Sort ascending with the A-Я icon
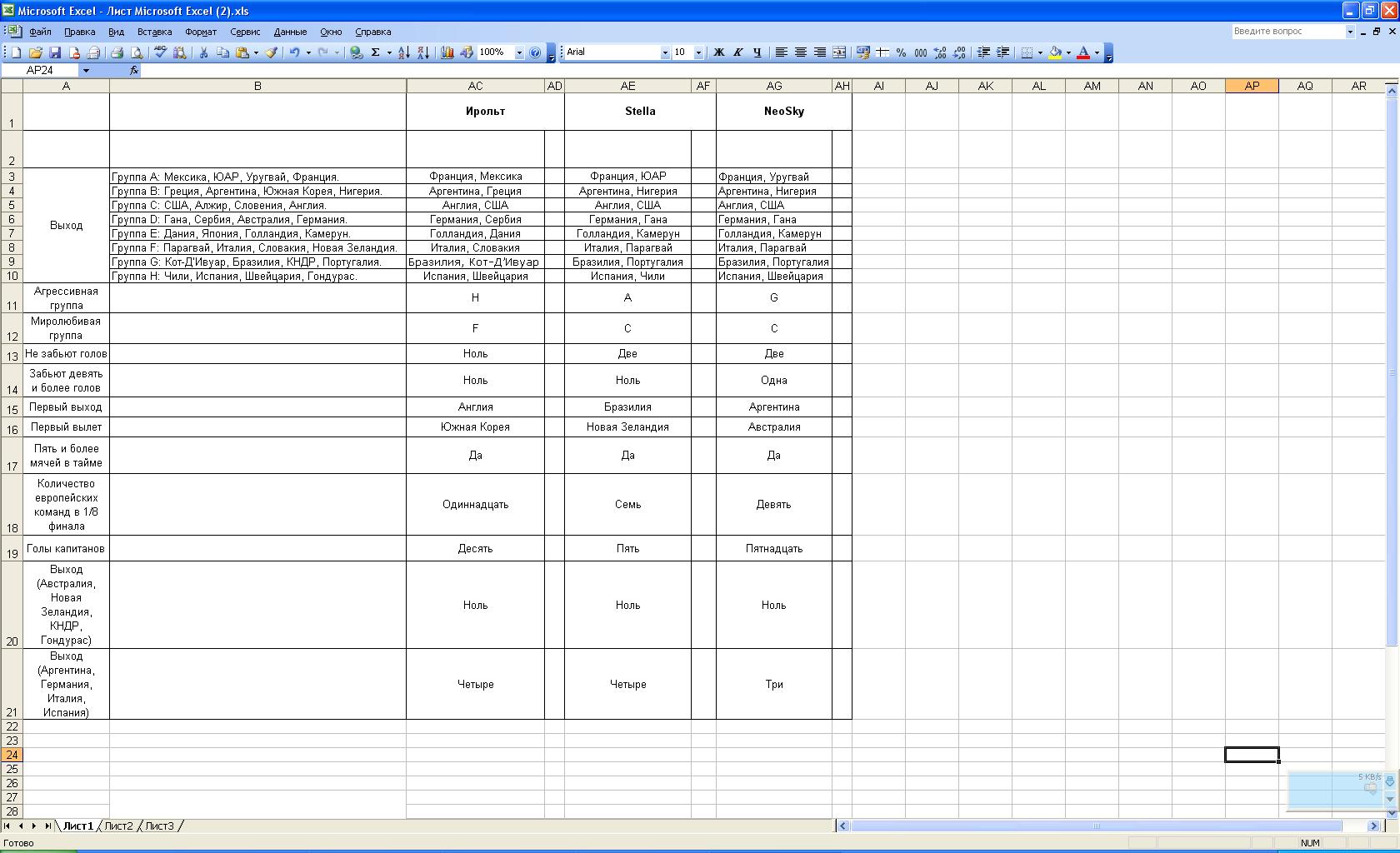 click(403, 52)
